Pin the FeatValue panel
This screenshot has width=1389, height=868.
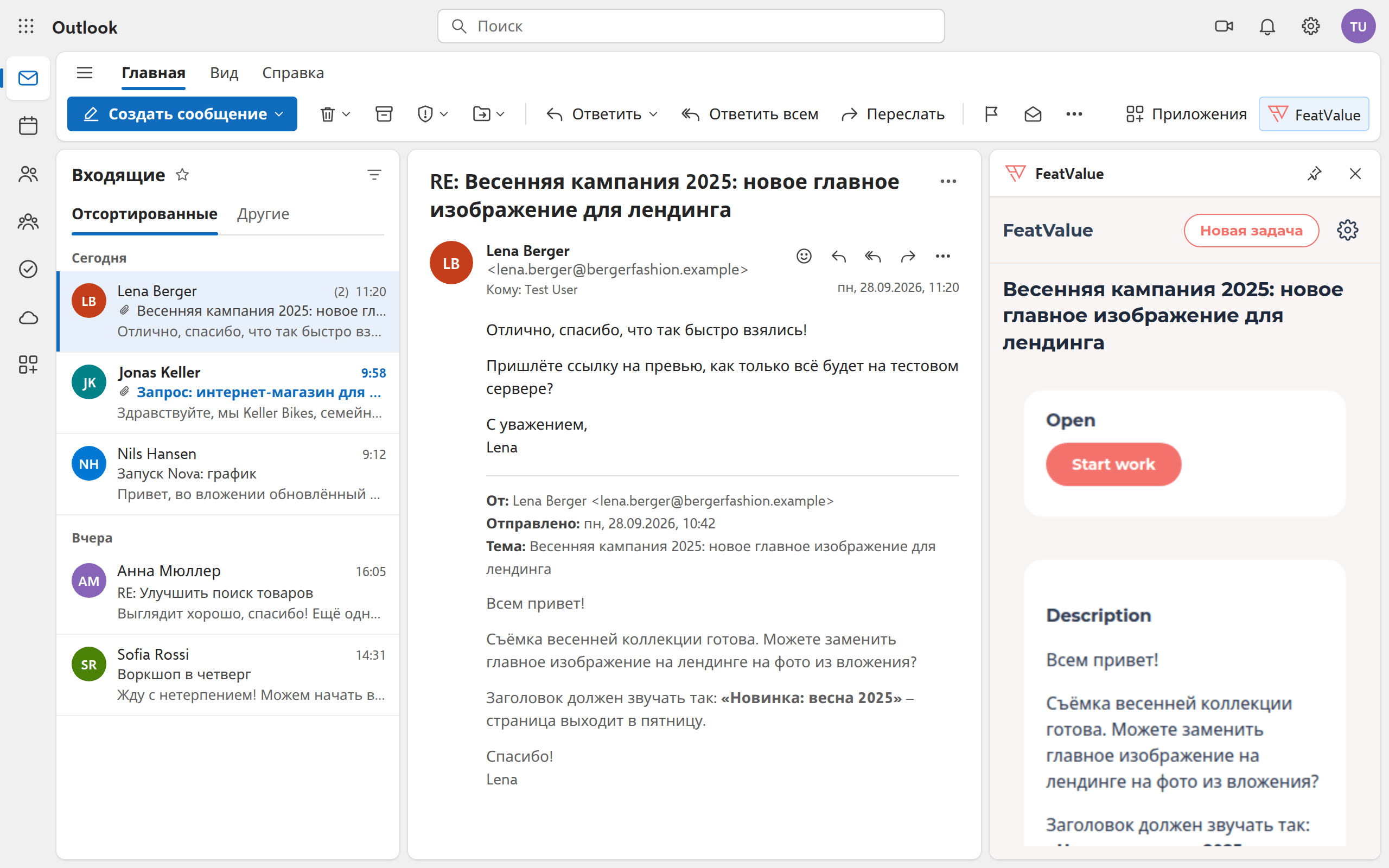1314,174
